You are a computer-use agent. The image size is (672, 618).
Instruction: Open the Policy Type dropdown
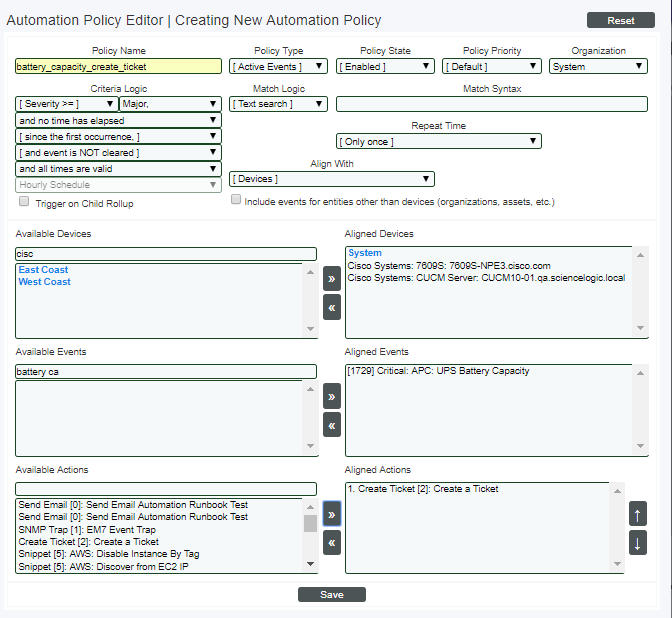279,67
